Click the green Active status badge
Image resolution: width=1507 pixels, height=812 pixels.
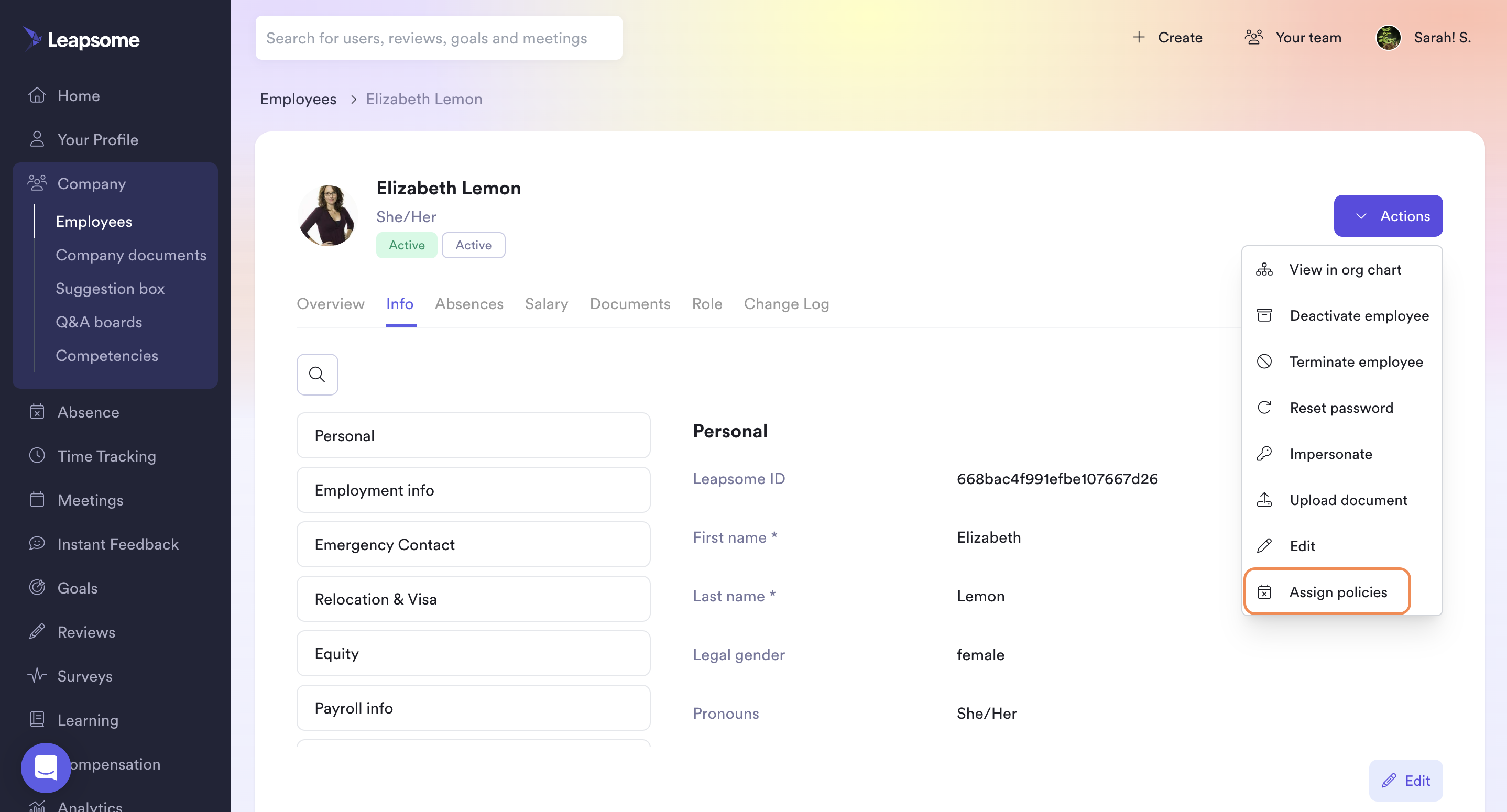(407, 245)
